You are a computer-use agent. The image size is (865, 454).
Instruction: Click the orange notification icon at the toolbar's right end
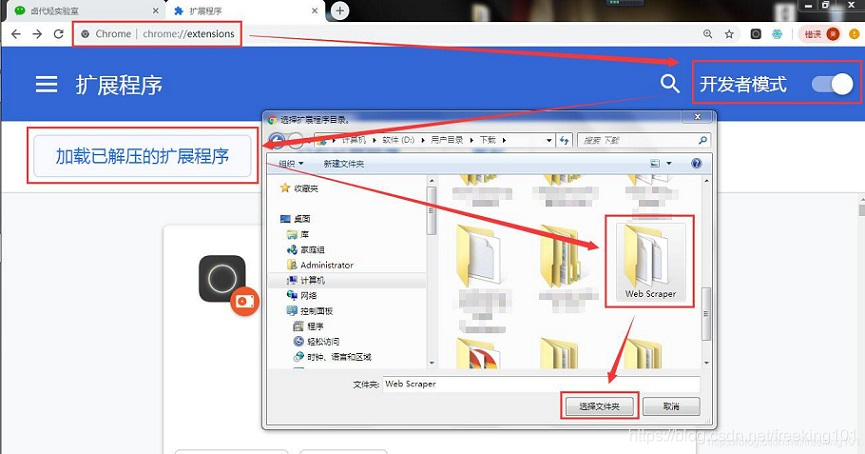tap(855, 34)
